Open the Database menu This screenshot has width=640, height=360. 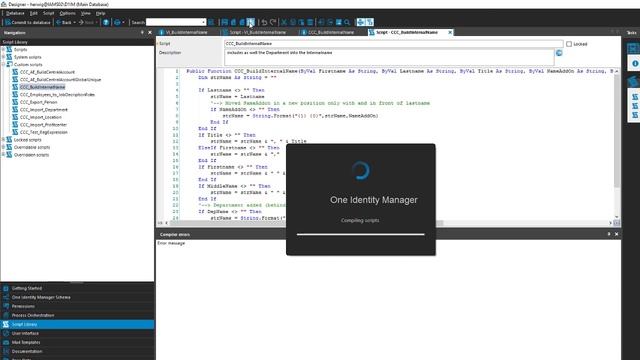click(x=15, y=13)
